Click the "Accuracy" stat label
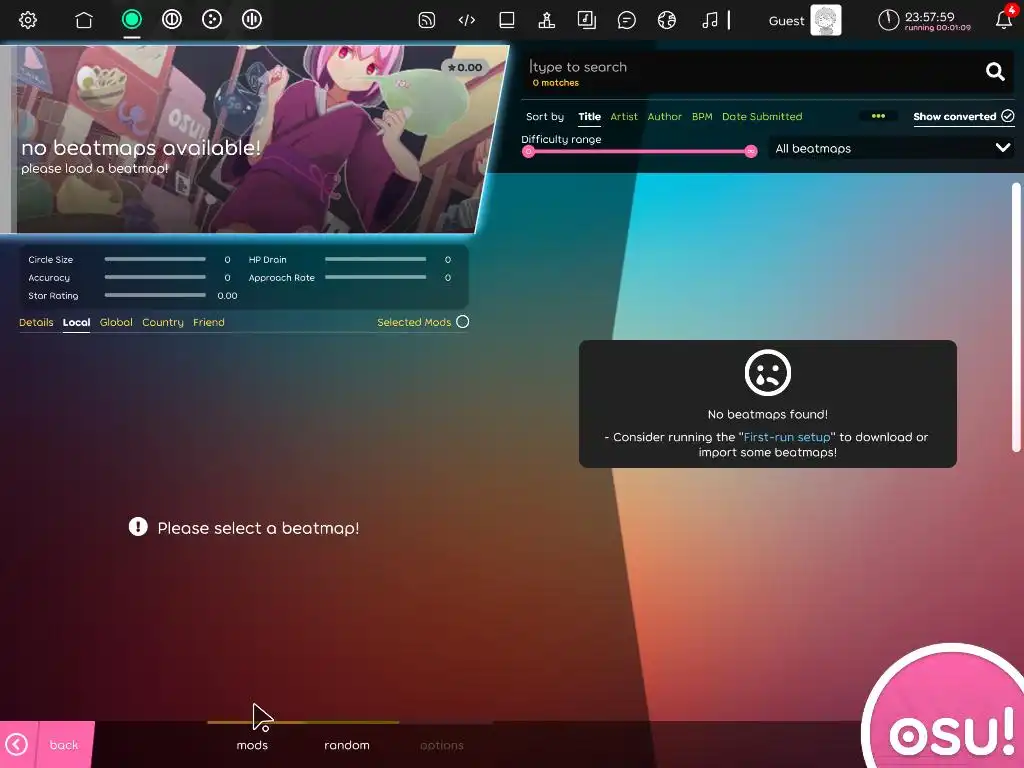This screenshot has height=768, width=1024. 49,278
